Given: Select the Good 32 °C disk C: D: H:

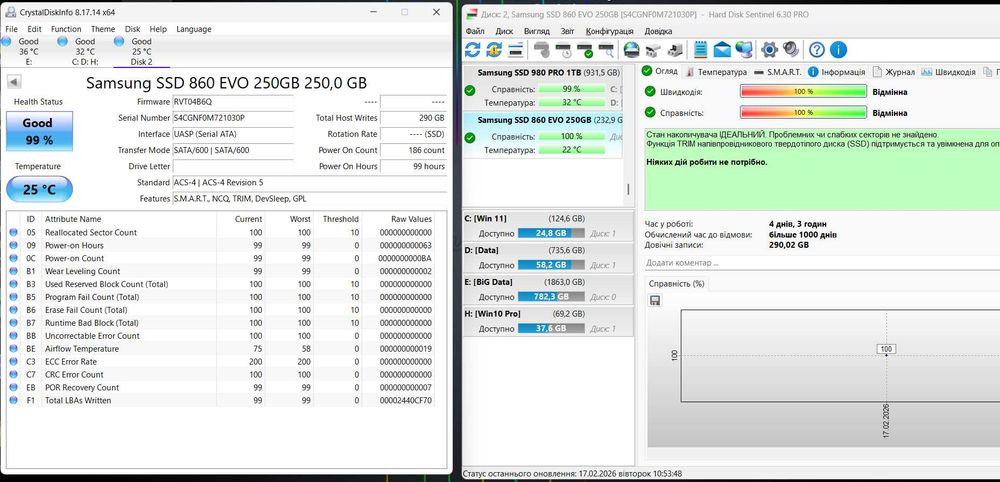Looking at the screenshot, I should click(85, 51).
